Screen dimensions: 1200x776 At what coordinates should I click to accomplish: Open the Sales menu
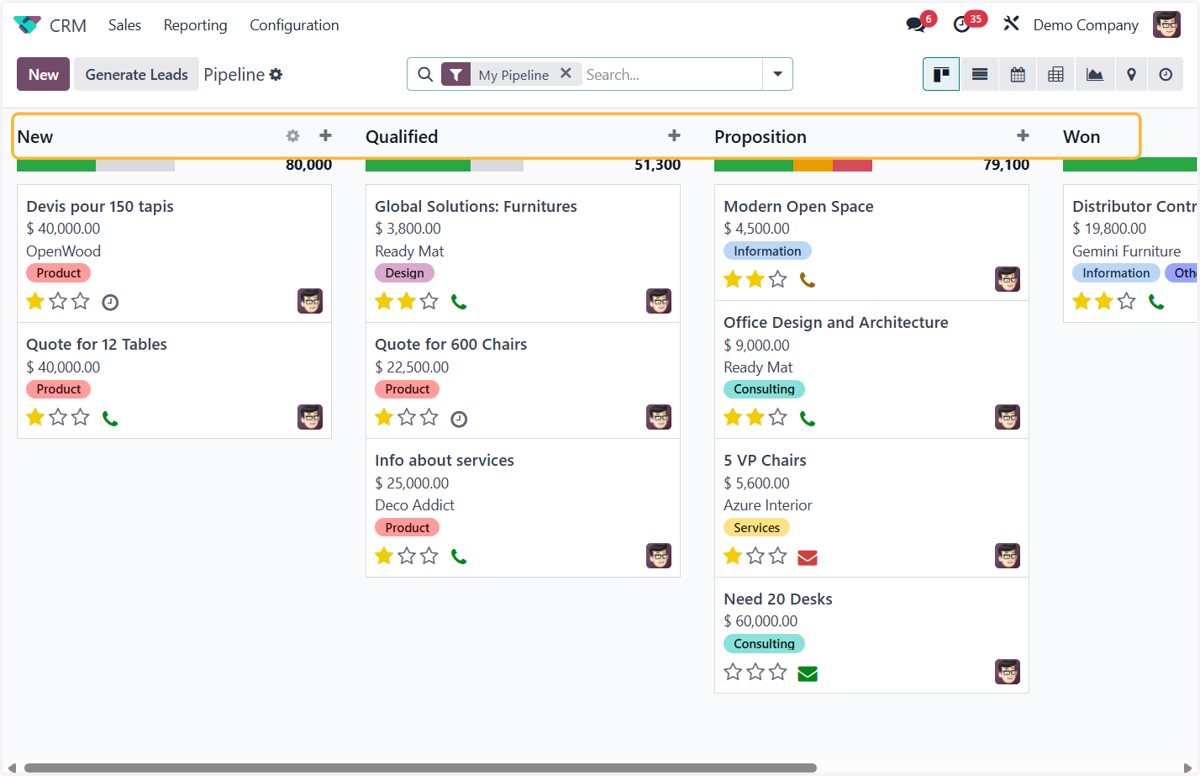pos(125,25)
